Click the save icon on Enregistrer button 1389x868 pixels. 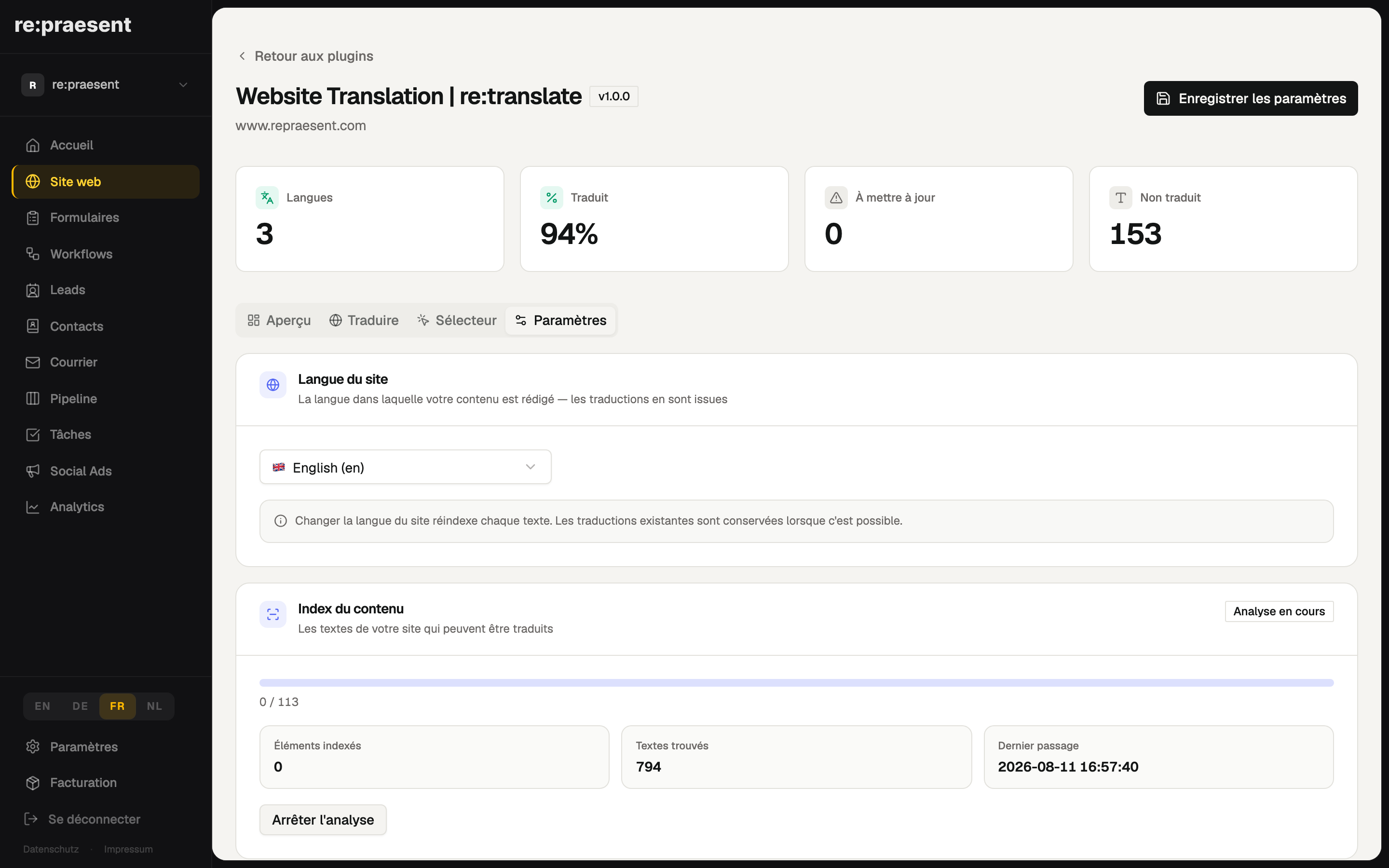coord(1163,99)
